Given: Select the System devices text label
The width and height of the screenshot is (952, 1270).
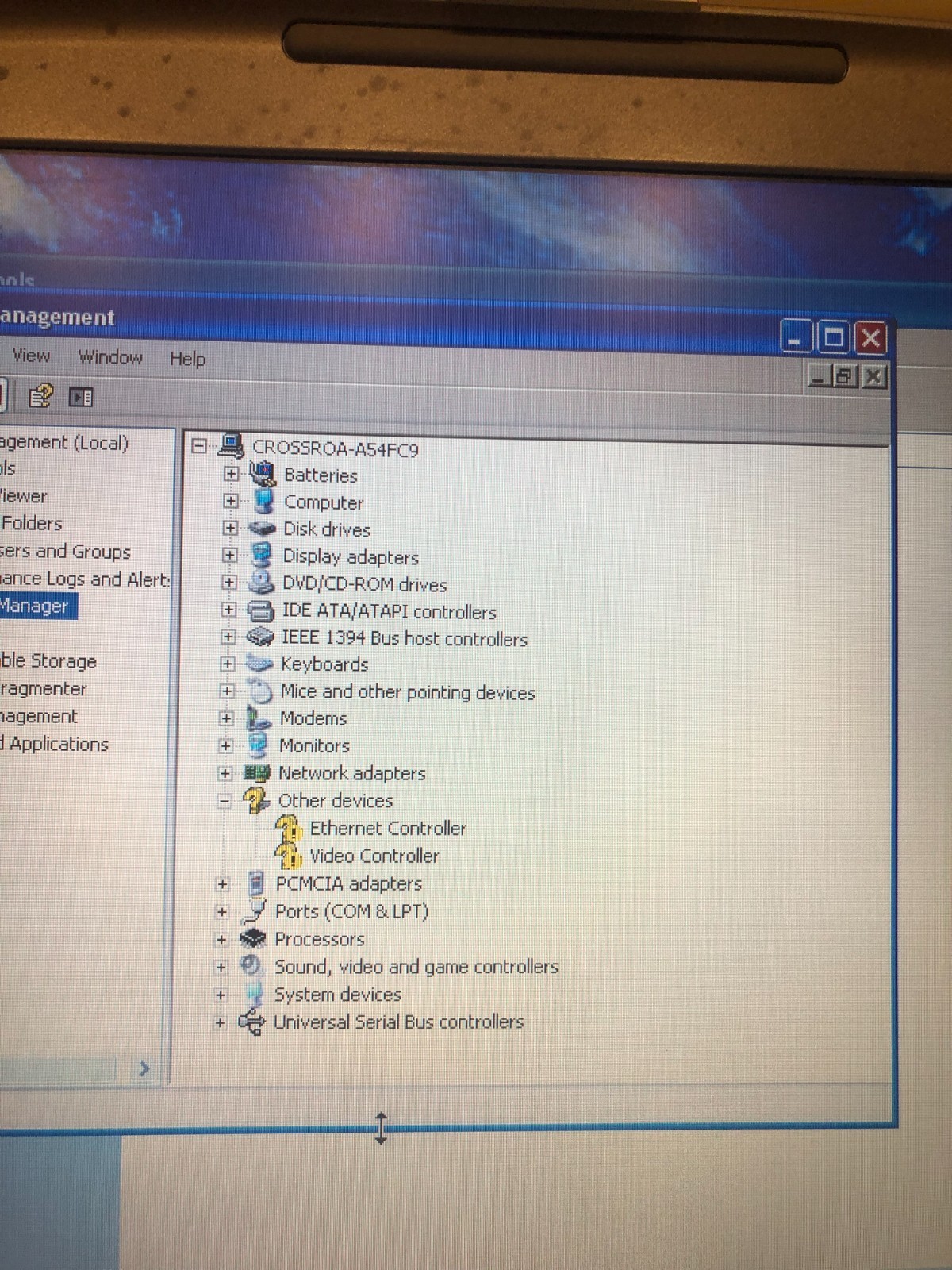Looking at the screenshot, I should (x=337, y=994).
